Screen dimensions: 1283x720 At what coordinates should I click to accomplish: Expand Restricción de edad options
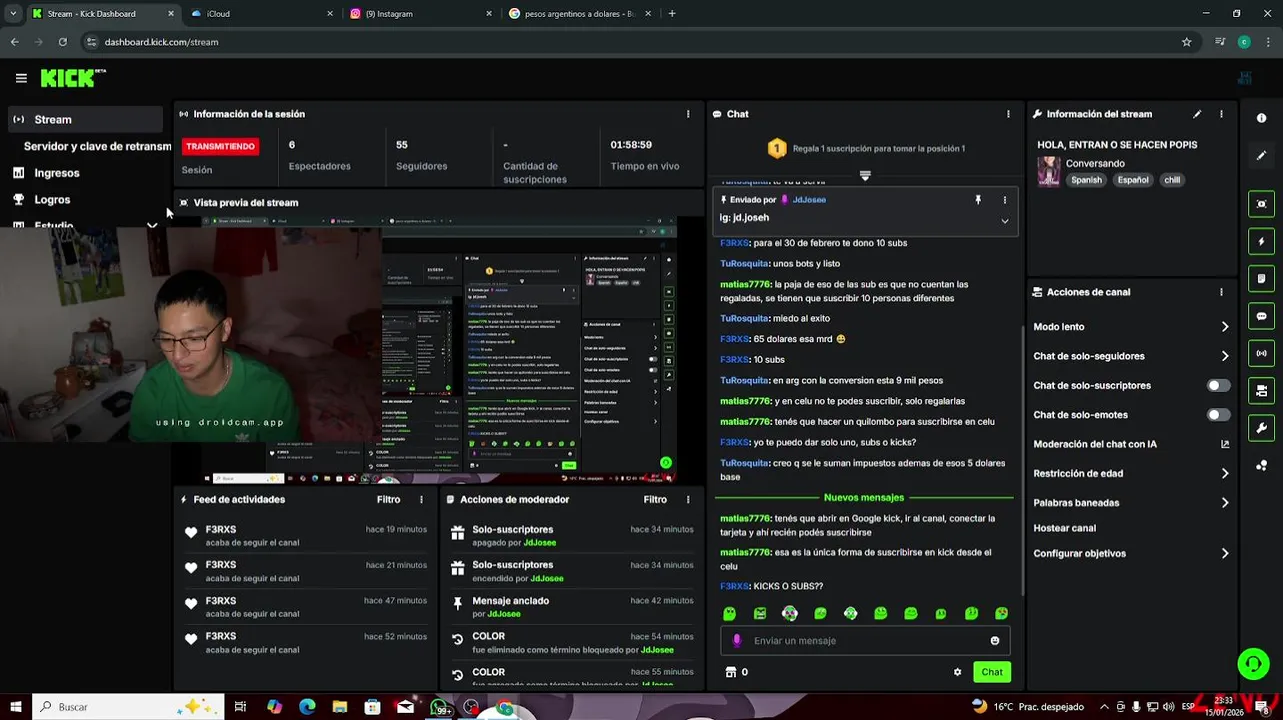coord(1225,474)
